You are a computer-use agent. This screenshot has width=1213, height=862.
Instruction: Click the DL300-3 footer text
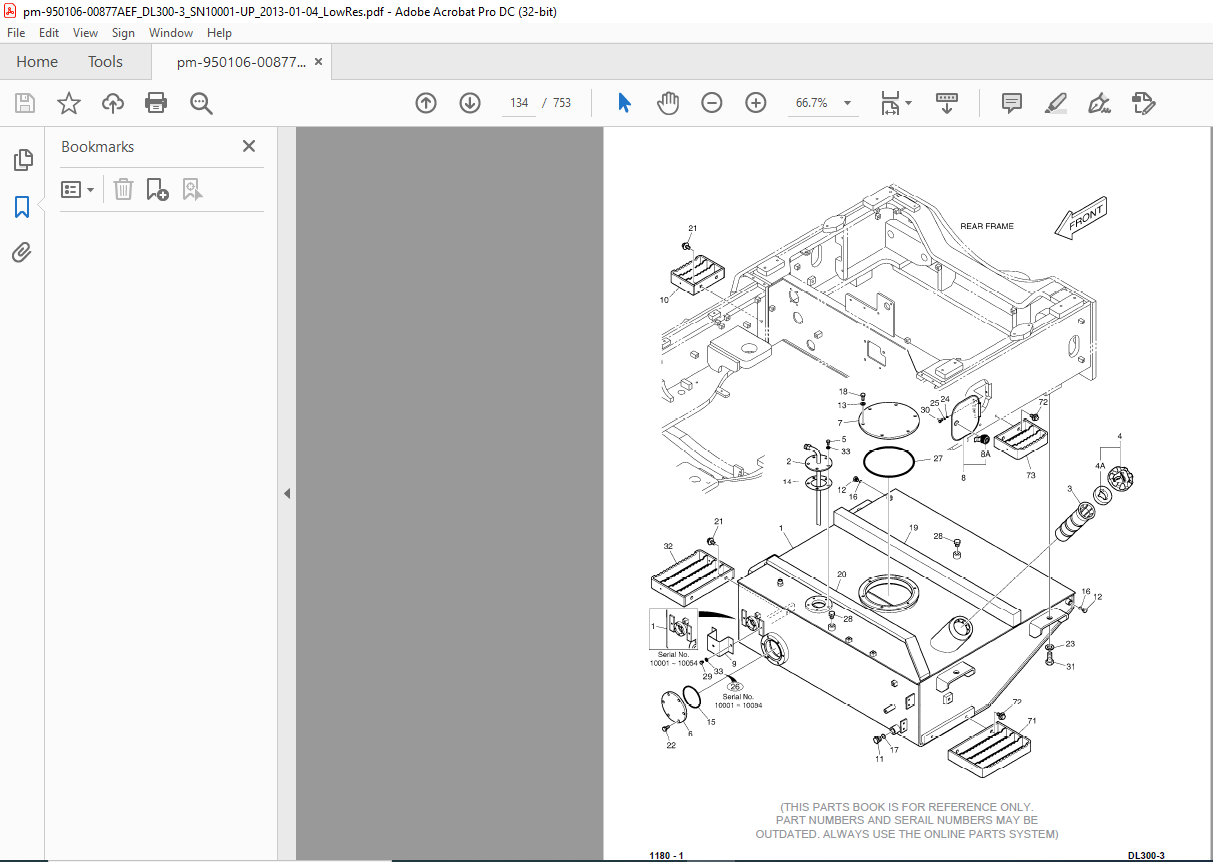[x=1146, y=855]
